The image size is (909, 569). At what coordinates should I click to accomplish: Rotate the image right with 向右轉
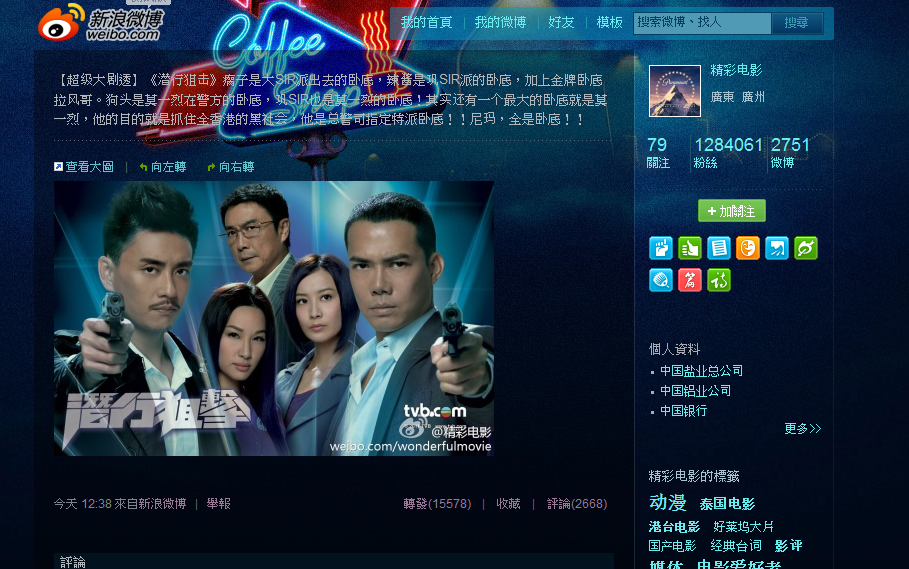[x=231, y=167]
